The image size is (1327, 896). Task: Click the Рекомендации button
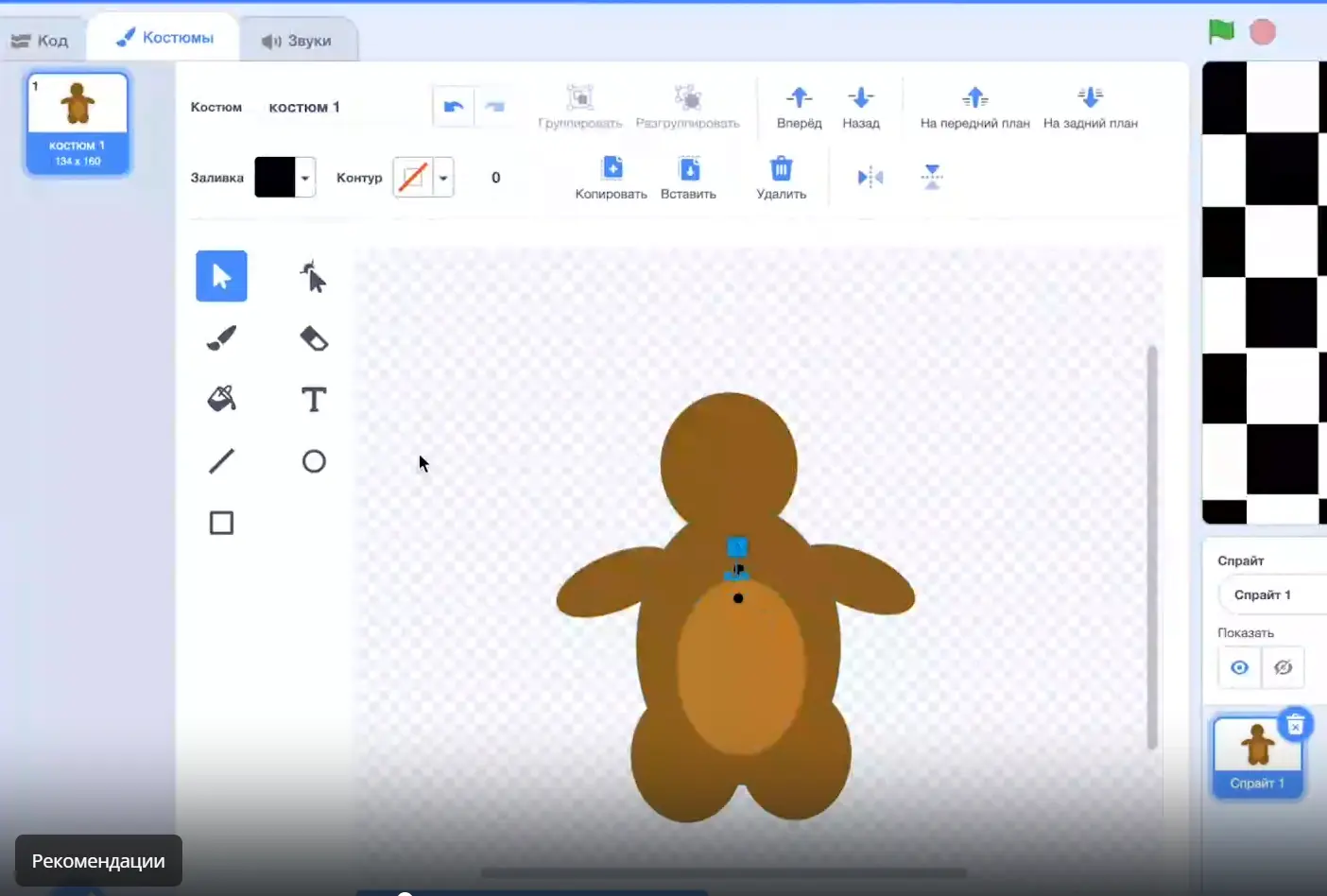click(98, 861)
